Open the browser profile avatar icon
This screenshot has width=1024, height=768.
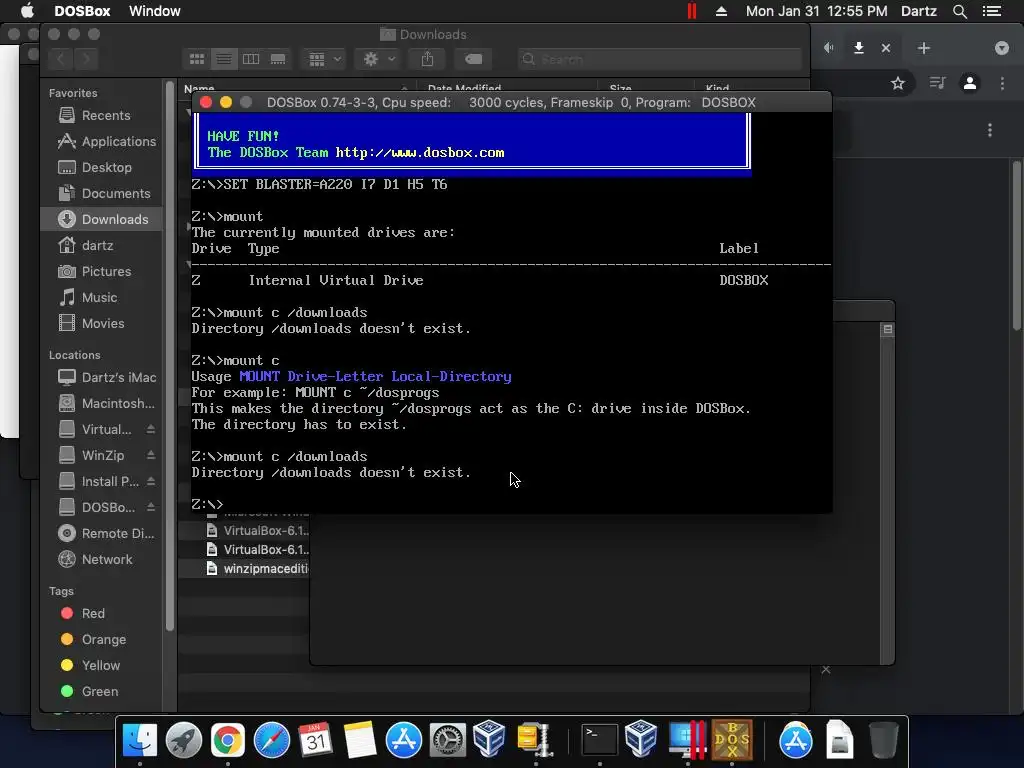(970, 84)
